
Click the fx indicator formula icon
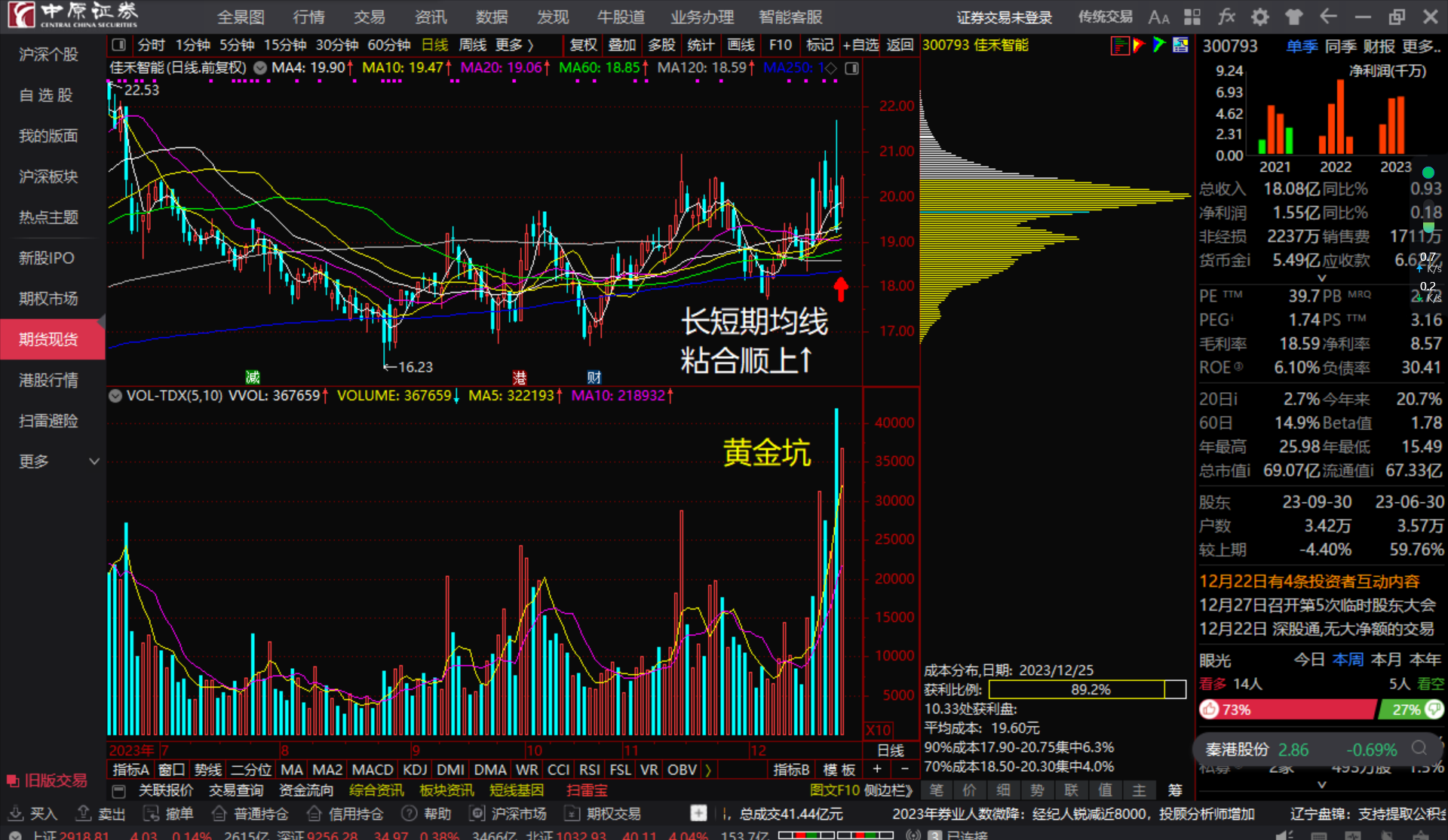[x=1226, y=16]
